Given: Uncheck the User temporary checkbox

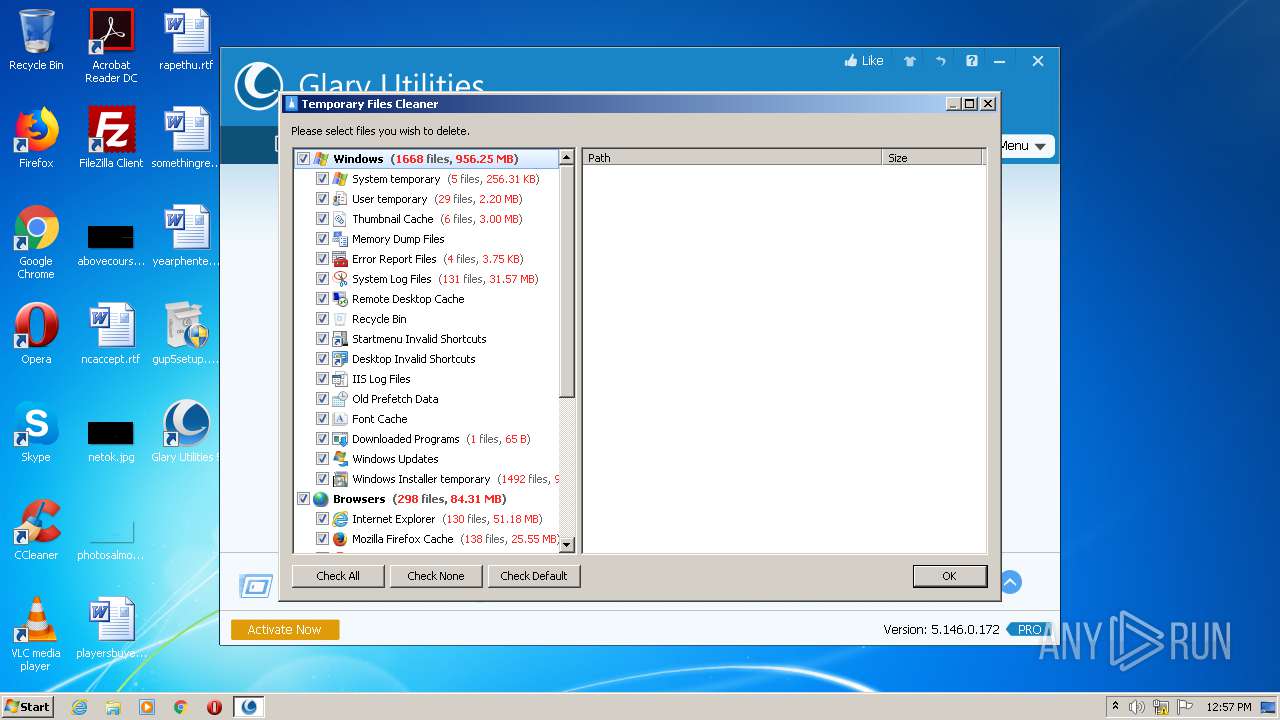Looking at the screenshot, I should tap(322, 199).
